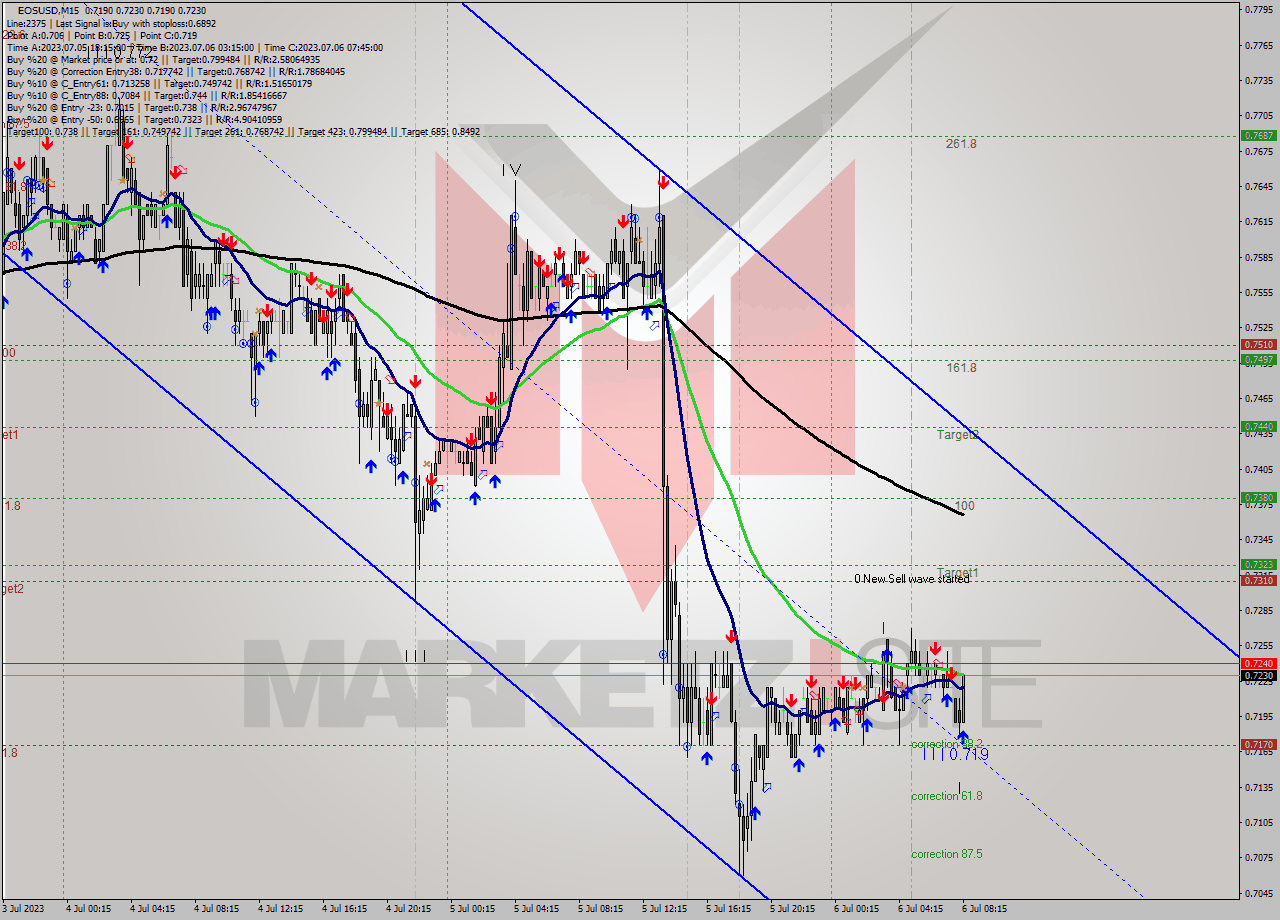The width and height of the screenshot is (1280, 920).
Task: Click the green 0.7687 price tag
Action: (1257, 135)
